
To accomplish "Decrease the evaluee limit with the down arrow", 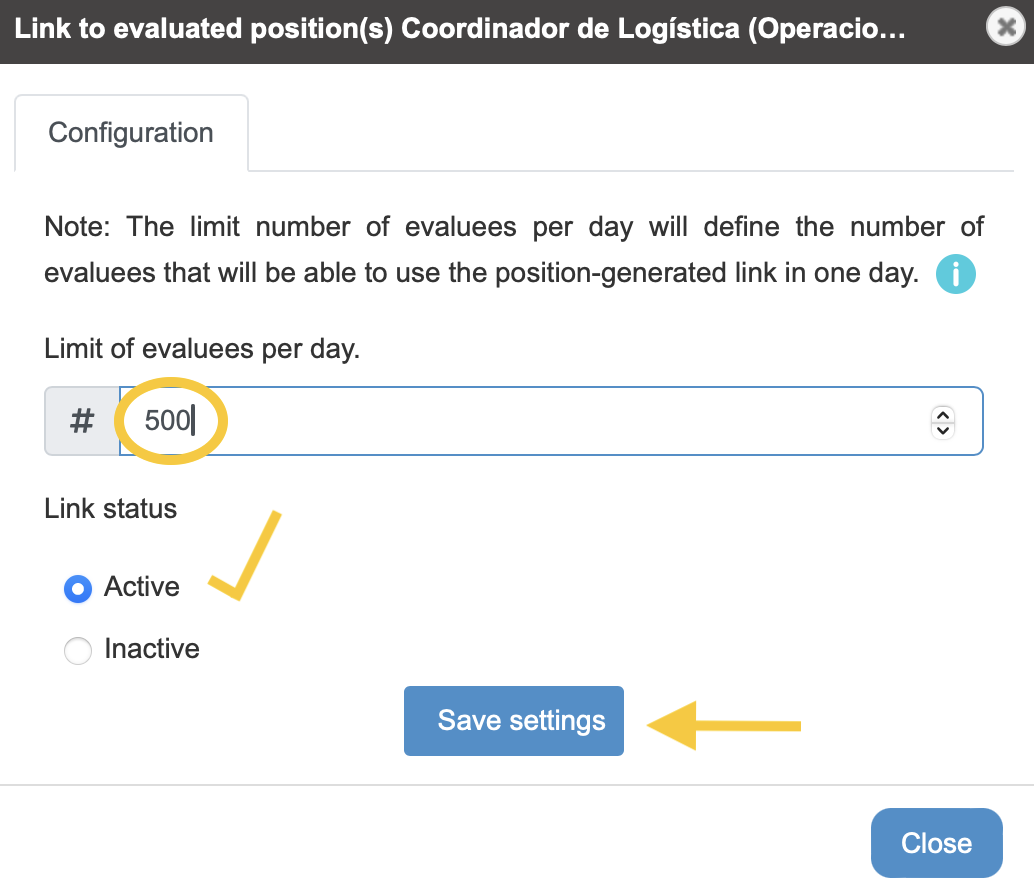I will click(x=943, y=430).
